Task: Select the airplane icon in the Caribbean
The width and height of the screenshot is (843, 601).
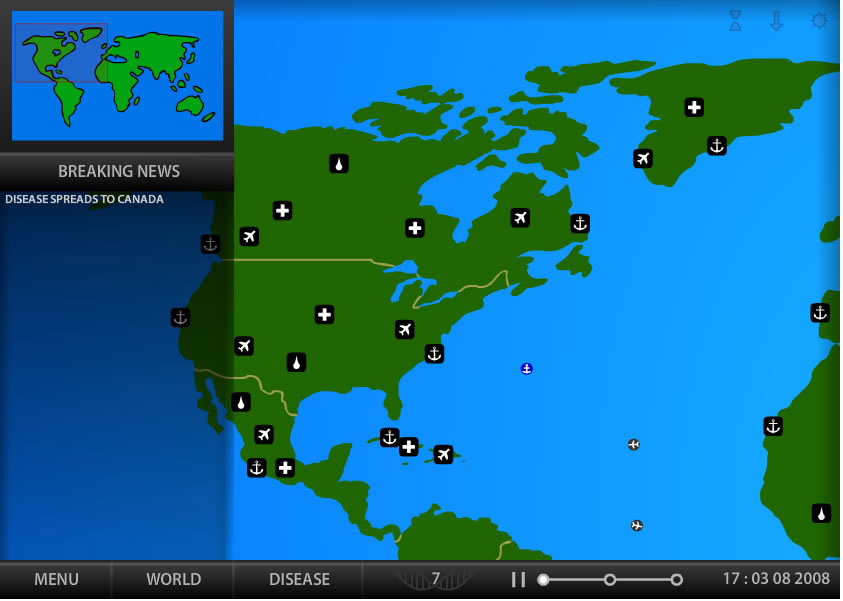Action: pyautogui.click(x=443, y=452)
